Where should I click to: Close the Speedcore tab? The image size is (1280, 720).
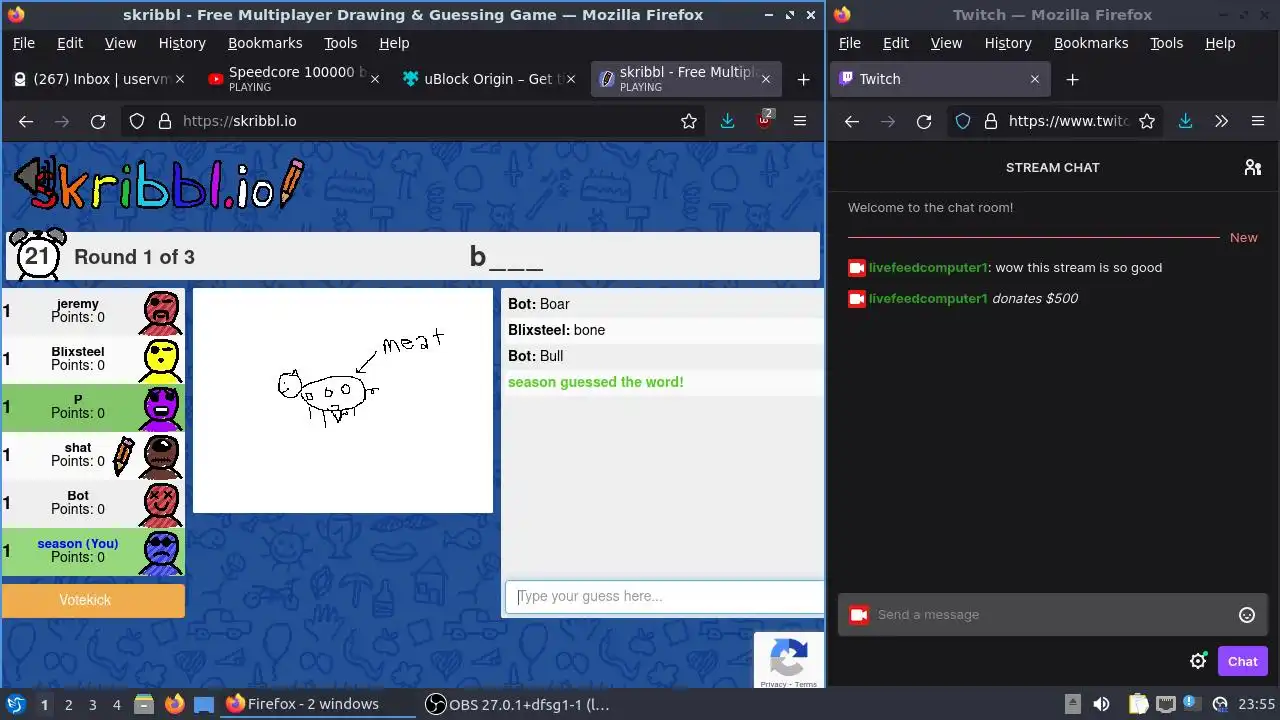375,79
